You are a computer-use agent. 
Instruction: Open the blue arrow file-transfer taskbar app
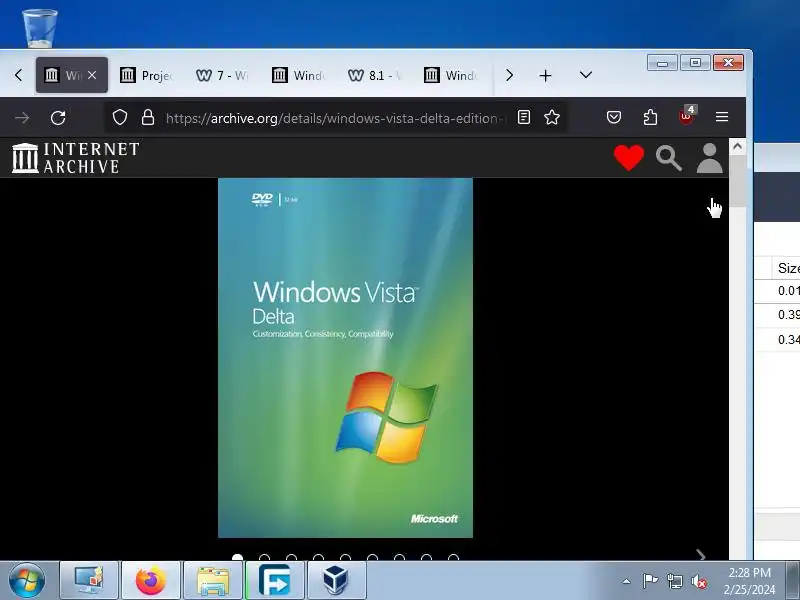(275, 581)
